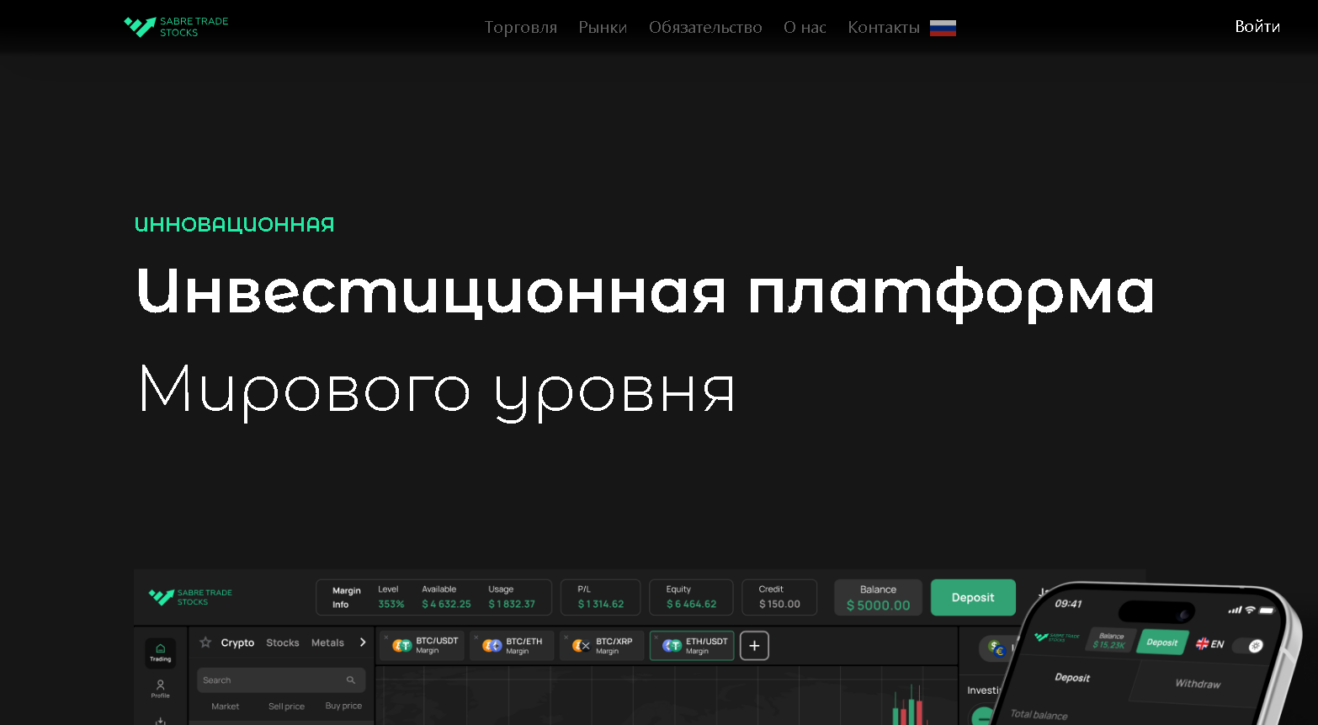Click the favorites star icon beside Crypto
This screenshot has height=725, width=1318.
tap(205, 642)
